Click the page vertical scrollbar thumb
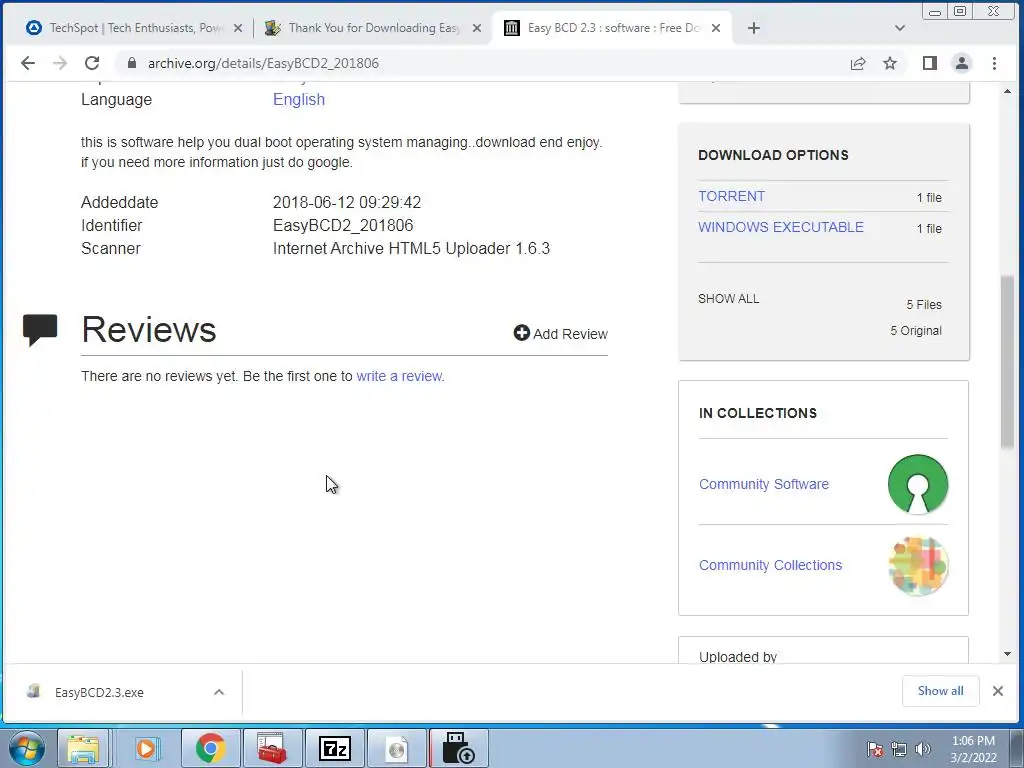Screen dimensions: 1024x768 1007,362
